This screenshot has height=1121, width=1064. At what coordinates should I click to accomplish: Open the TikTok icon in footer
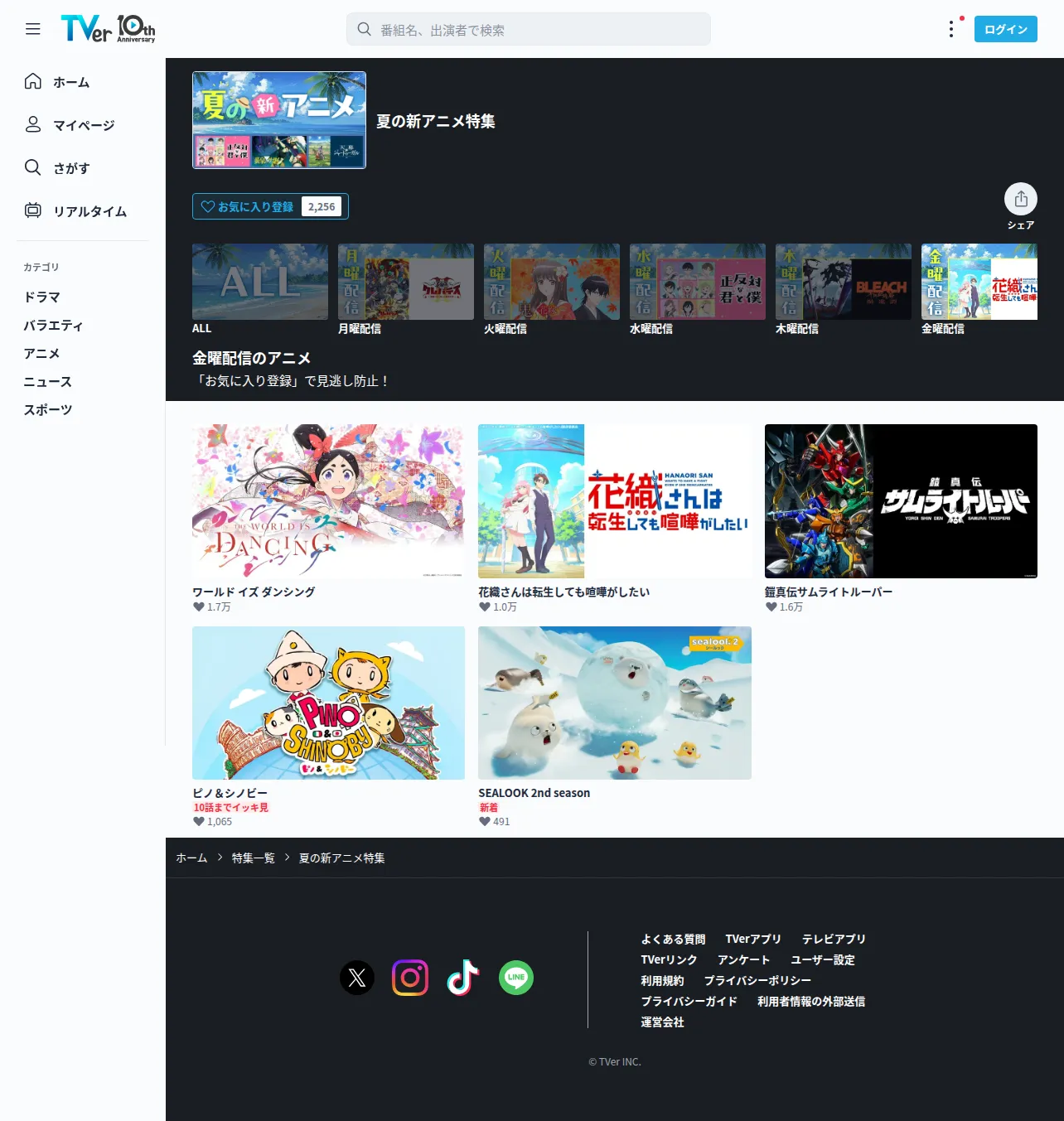463,978
